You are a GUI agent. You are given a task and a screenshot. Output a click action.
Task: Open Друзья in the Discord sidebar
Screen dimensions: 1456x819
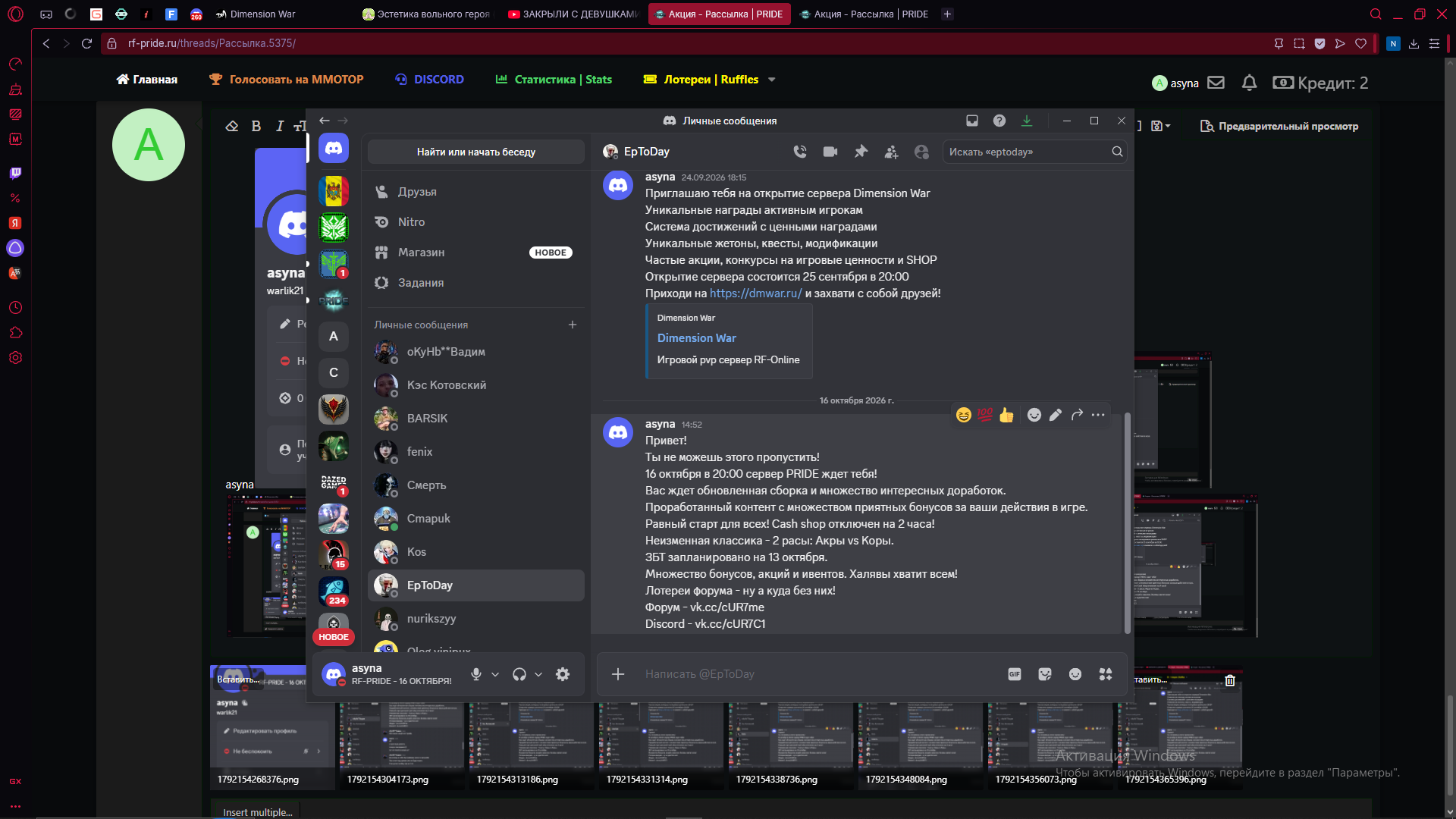(x=475, y=192)
